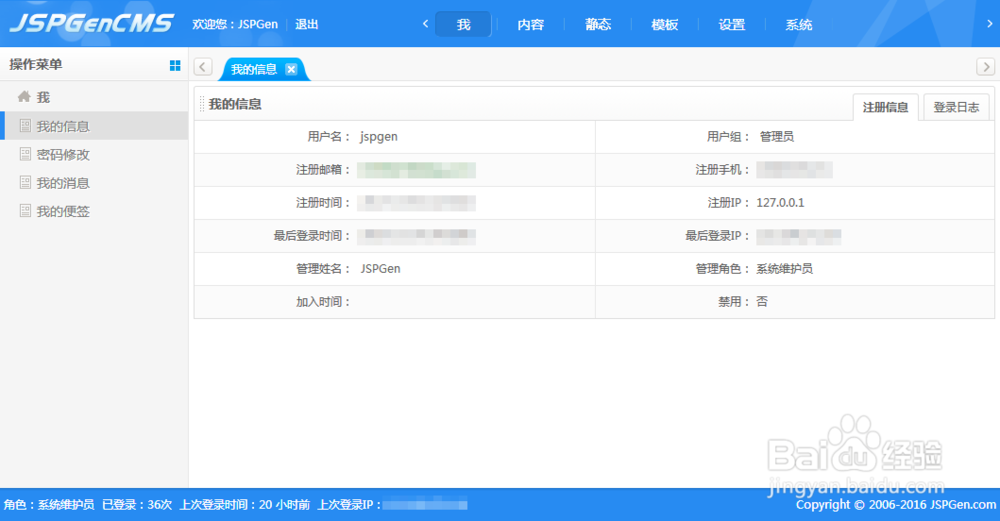Click the 注册手机 label
The image size is (1000, 521).
(722, 170)
